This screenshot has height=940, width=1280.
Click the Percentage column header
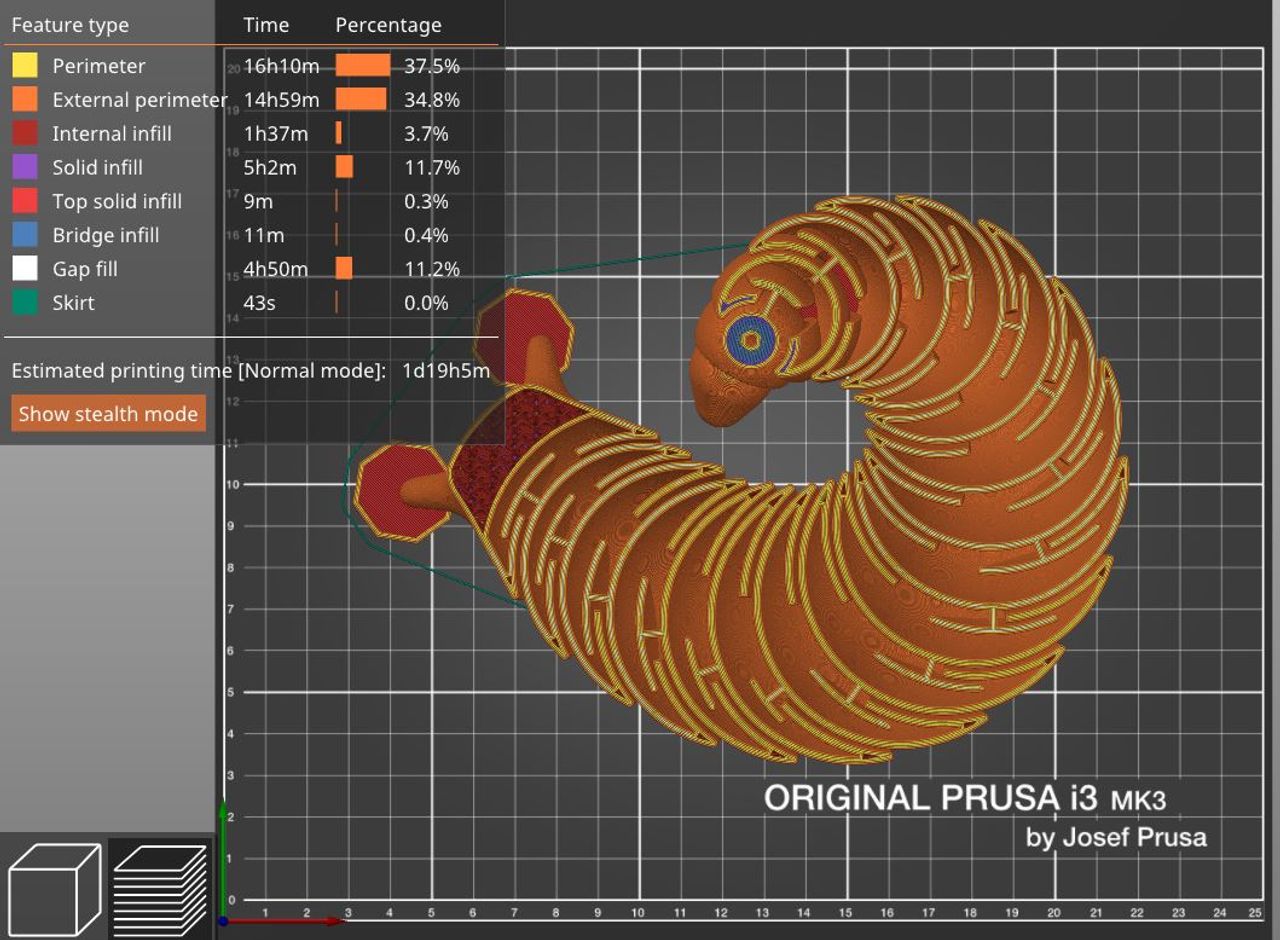[x=388, y=25]
